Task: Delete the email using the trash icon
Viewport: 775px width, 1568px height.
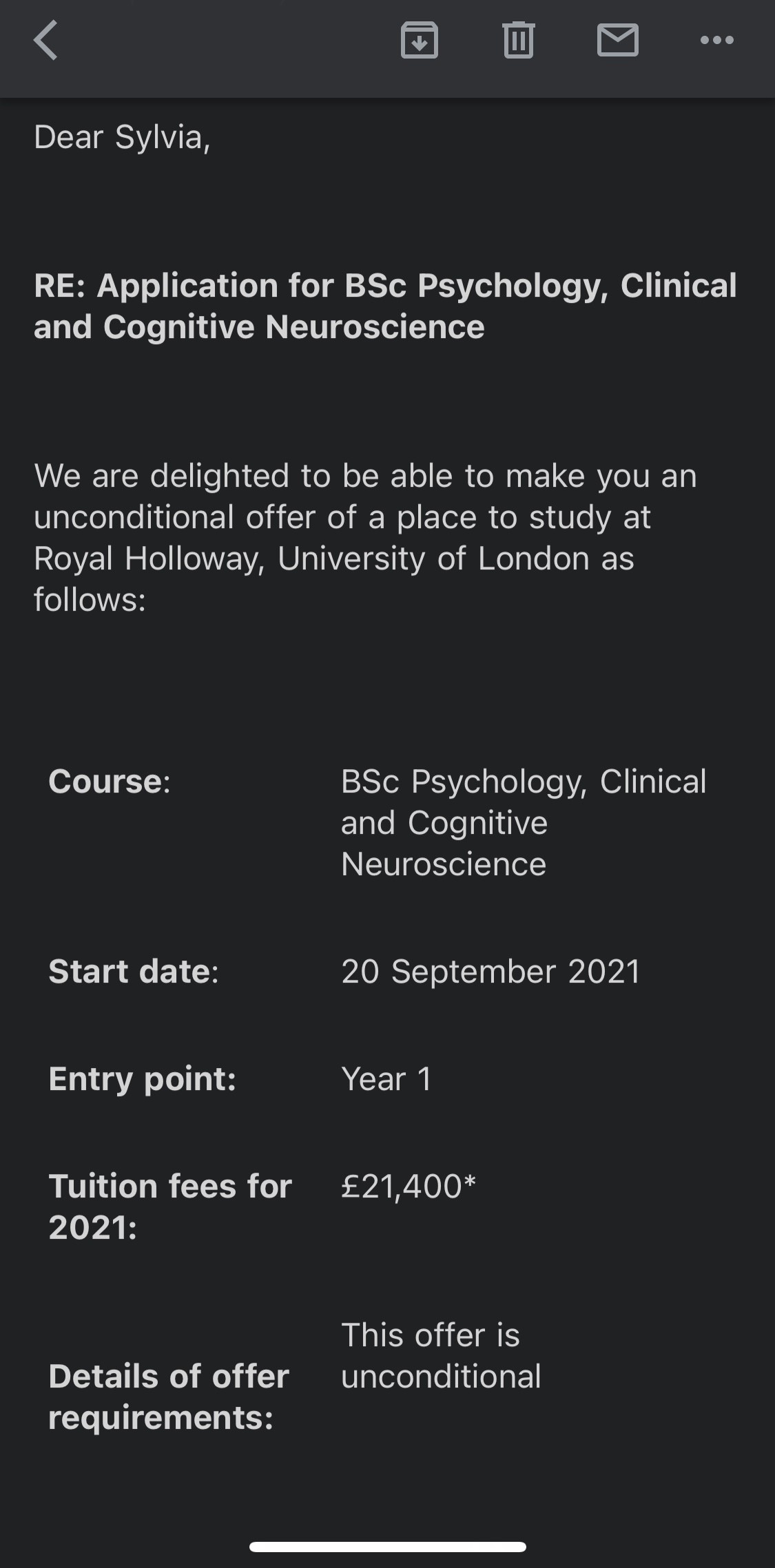Action: pyautogui.click(x=518, y=40)
